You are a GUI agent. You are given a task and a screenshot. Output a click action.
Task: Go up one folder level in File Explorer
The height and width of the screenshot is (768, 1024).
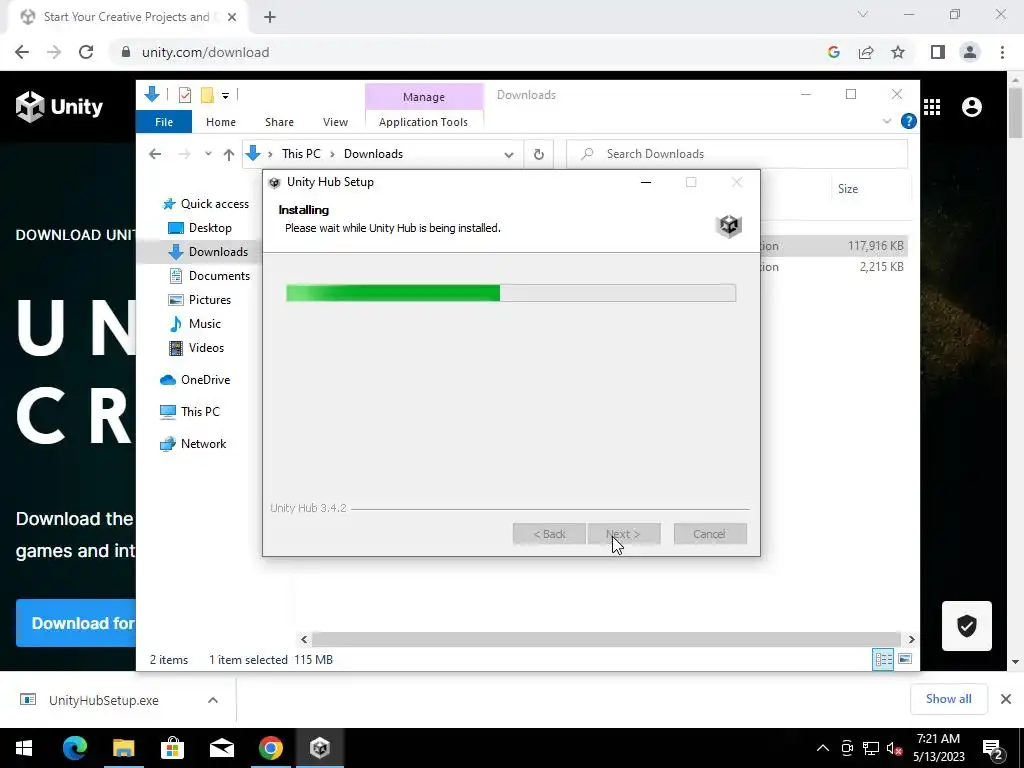click(x=229, y=154)
